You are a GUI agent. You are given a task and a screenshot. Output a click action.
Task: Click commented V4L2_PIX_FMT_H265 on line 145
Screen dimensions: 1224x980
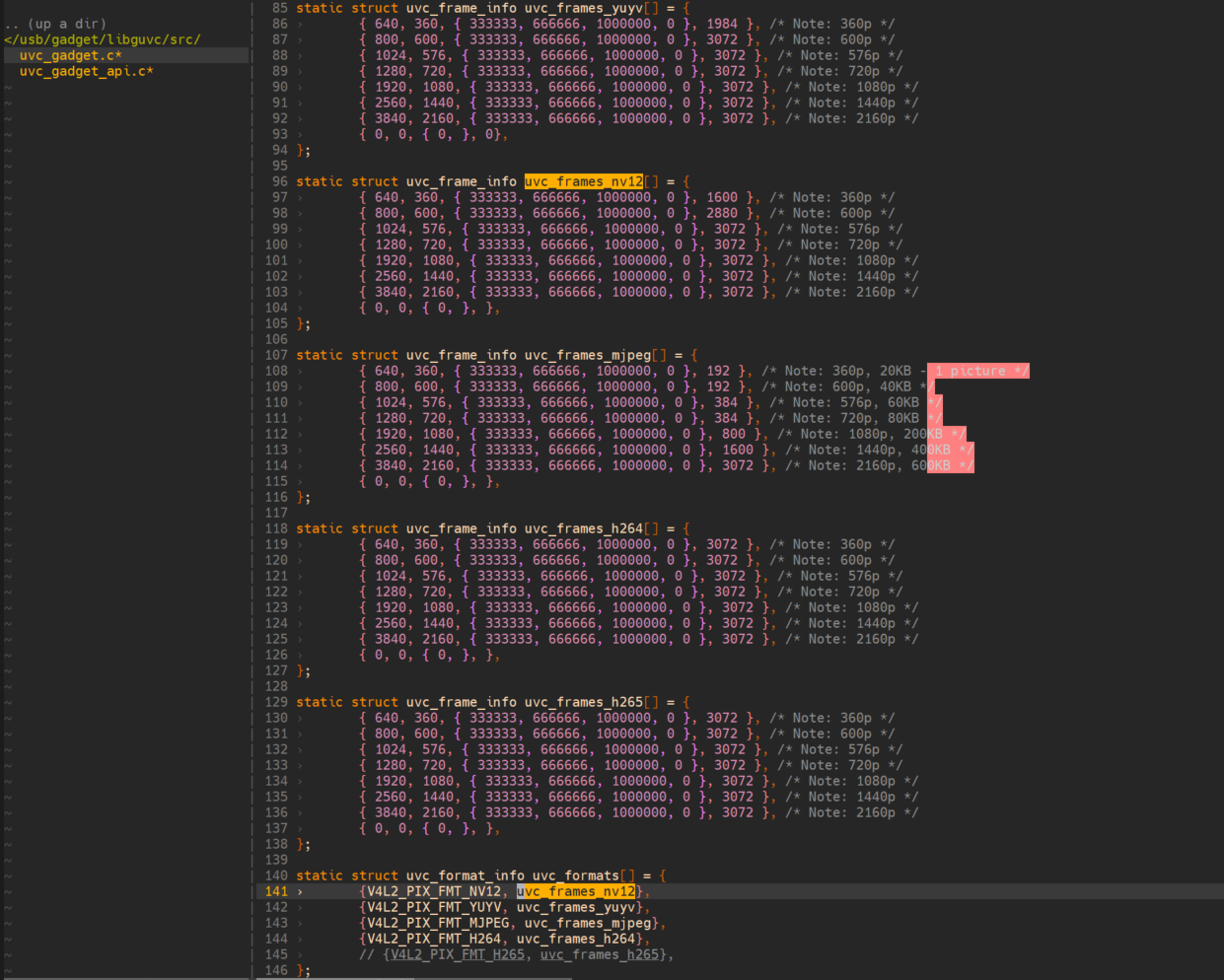458,954
